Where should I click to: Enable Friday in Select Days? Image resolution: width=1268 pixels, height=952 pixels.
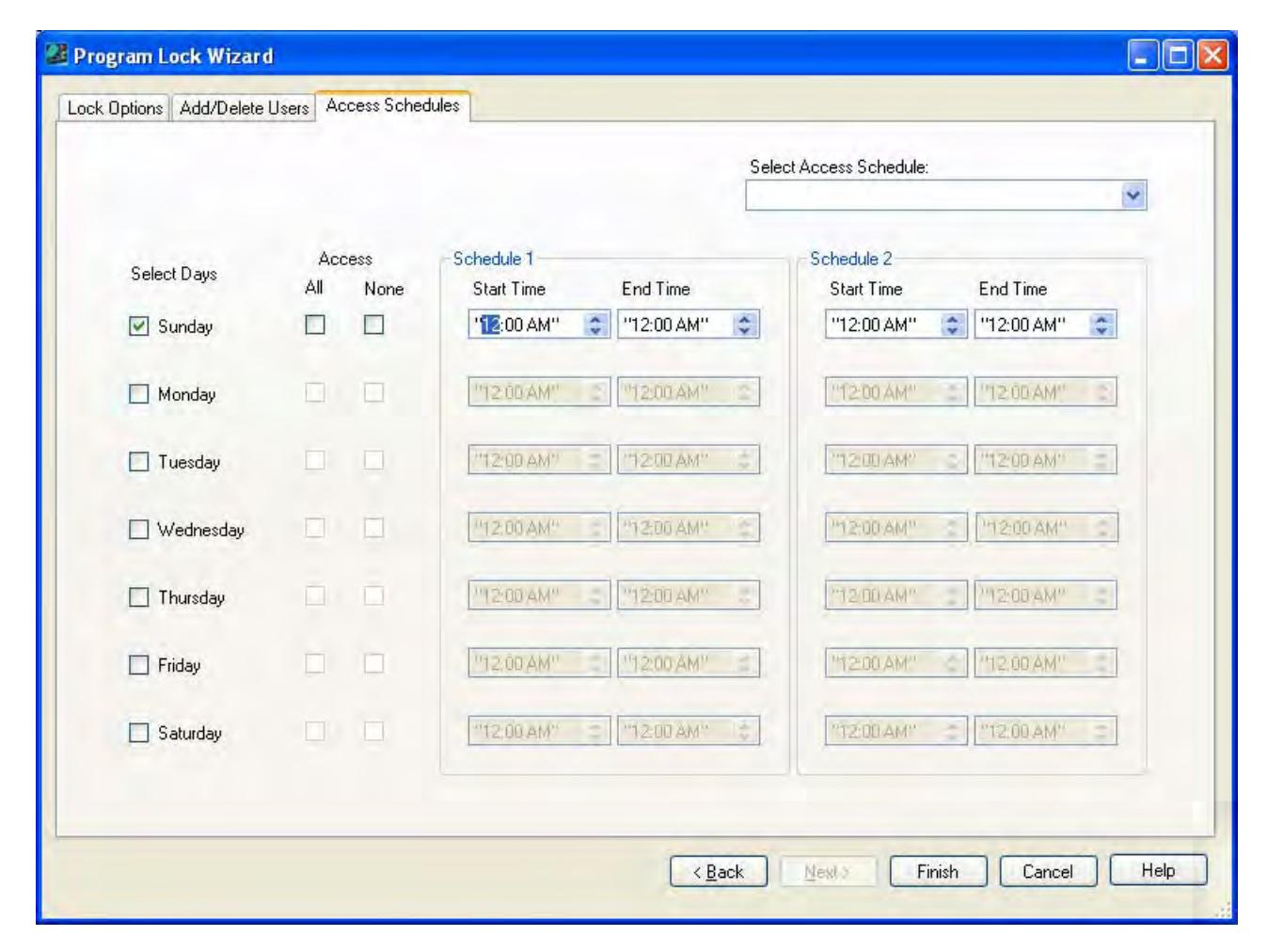coord(138,664)
